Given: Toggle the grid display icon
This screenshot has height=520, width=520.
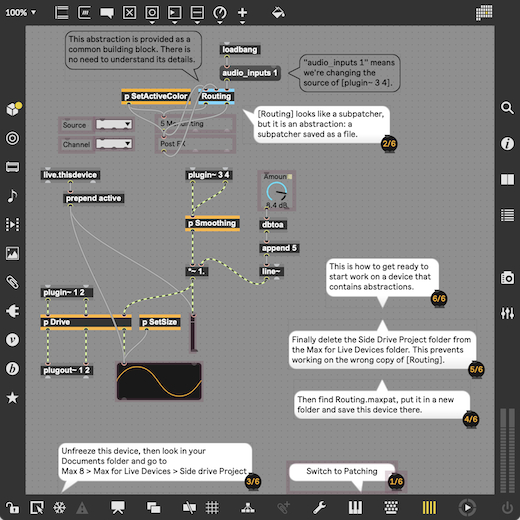Looking at the screenshot, I should pyautogui.click(x=212, y=508).
